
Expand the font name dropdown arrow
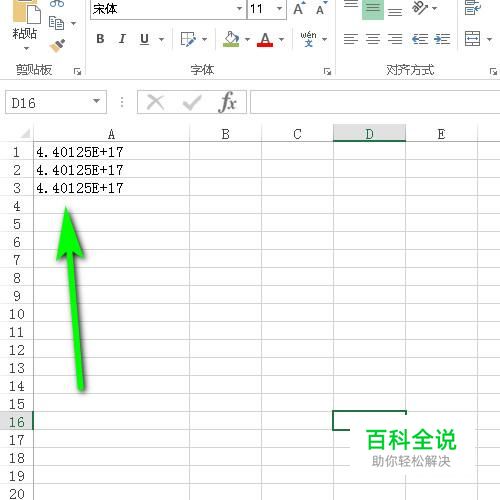pos(240,9)
